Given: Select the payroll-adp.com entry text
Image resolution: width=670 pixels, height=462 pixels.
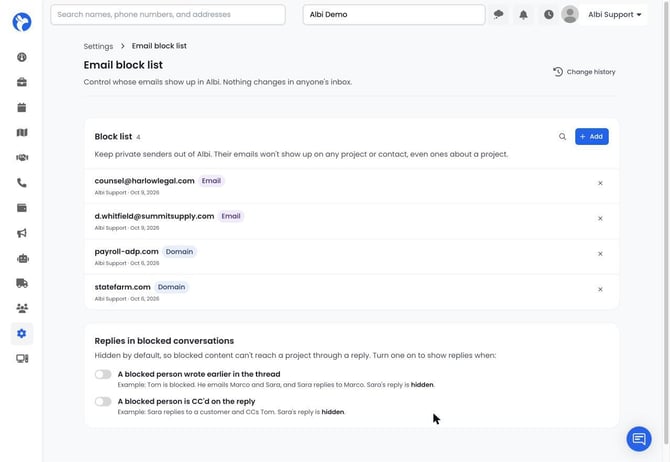Looking at the screenshot, I should 126,252.
